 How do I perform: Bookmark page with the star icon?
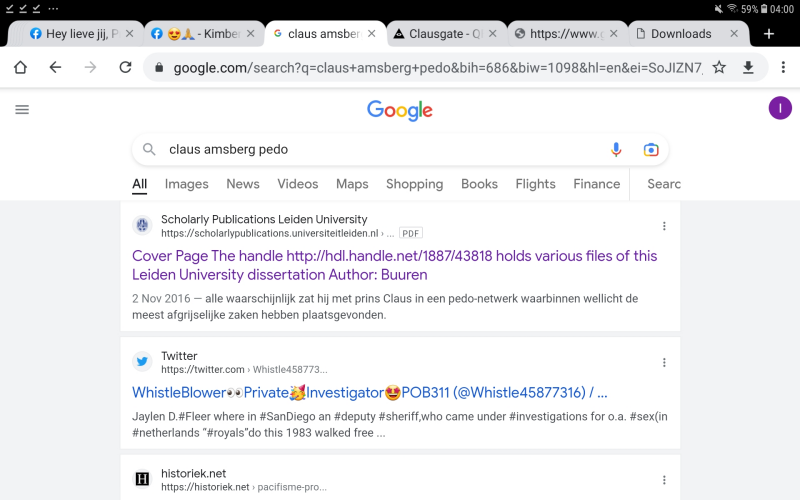coord(719,67)
